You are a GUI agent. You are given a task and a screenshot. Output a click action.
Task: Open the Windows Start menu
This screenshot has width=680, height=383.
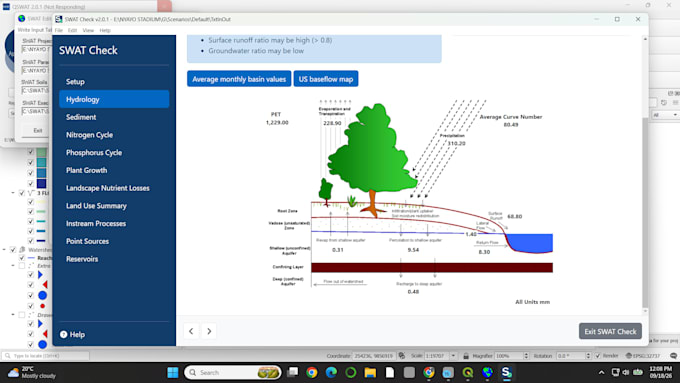coord(173,373)
